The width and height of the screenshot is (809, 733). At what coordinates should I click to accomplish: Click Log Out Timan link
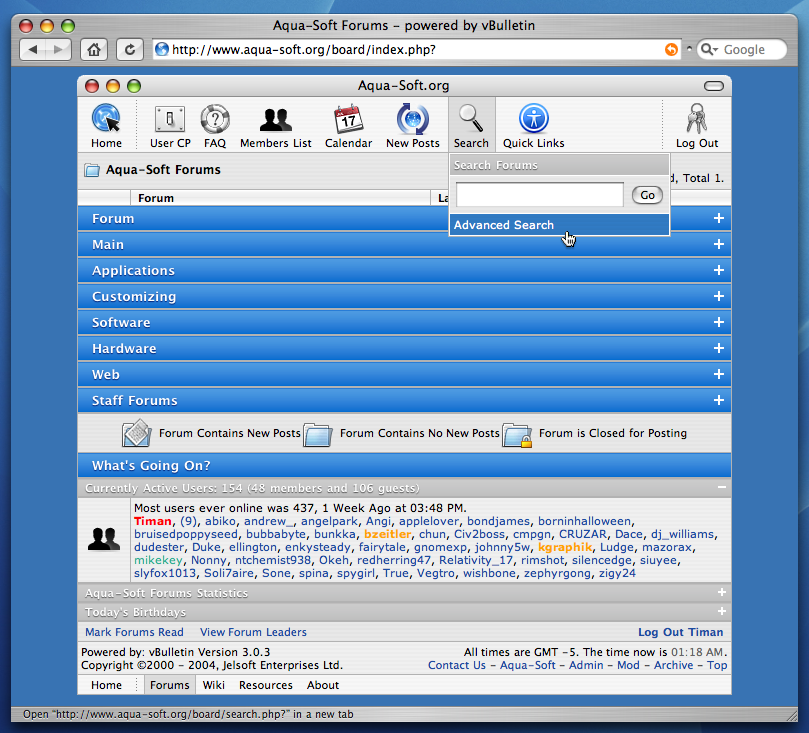[x=681, y=632]
